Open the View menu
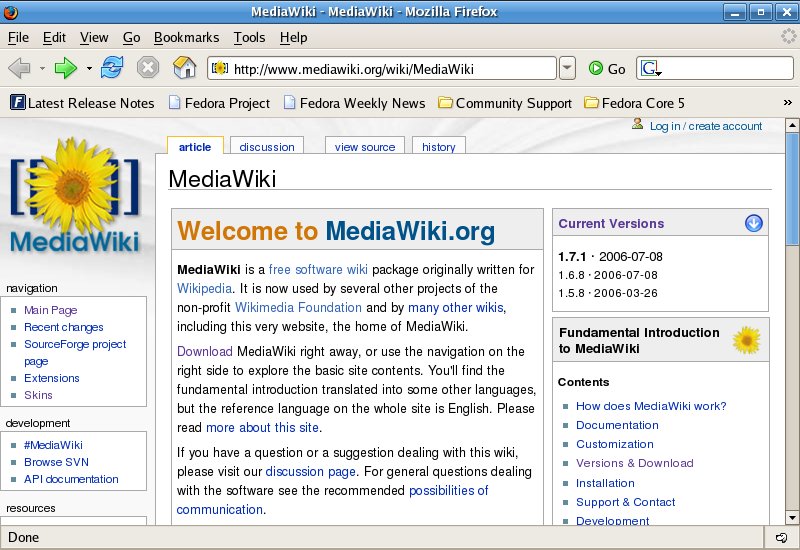This screenshot has height=550, width=800. tap(94, 37)
